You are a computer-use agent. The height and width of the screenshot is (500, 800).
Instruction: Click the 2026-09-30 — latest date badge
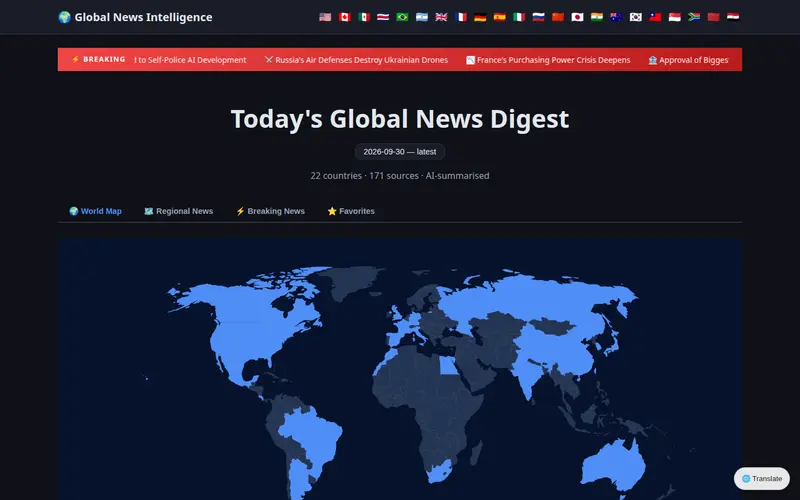click(400, 152)
